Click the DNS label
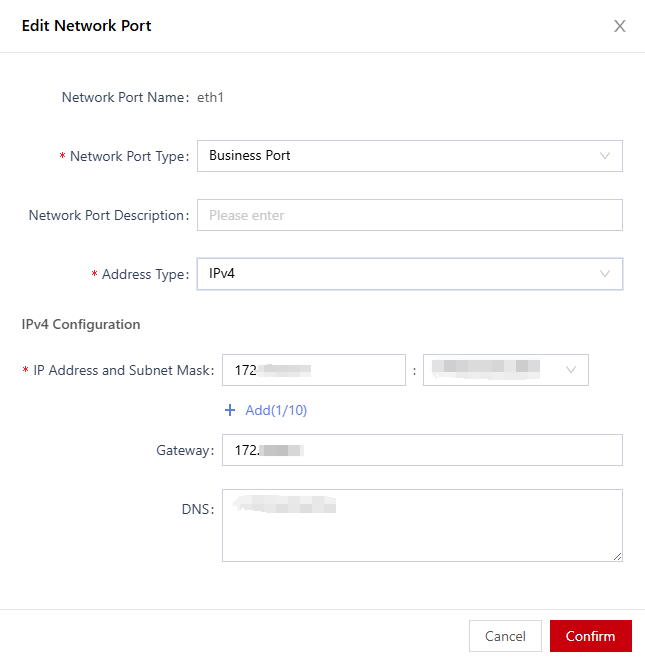Viewport: 645px width, 661px height. [198, 509]
